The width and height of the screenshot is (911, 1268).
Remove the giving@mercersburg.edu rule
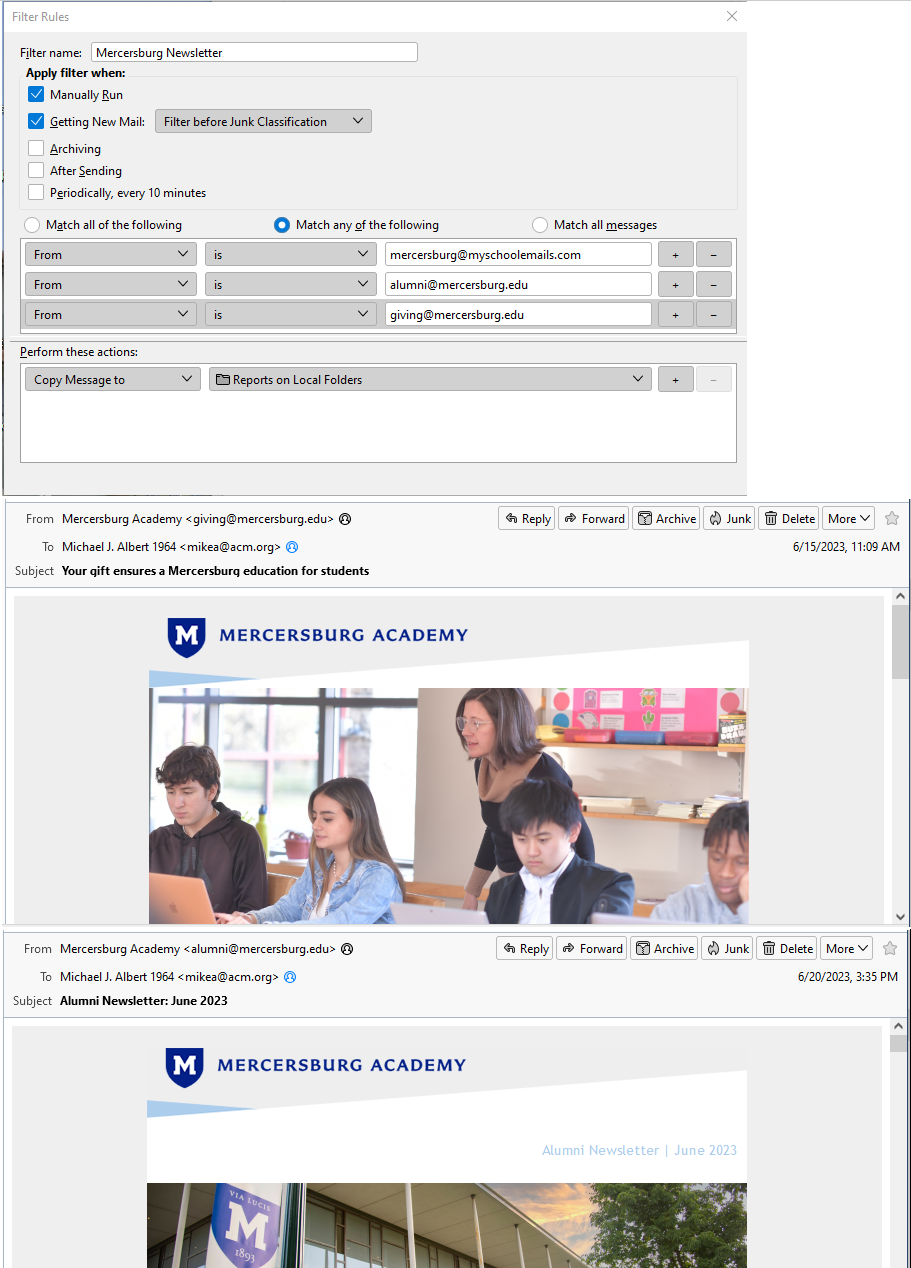pyautogui.click(x=714, y=315)
